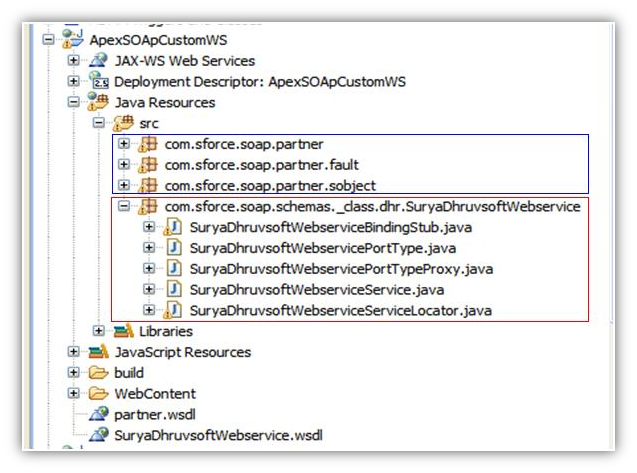Expand SuryaDhruvsoftWebservicePortTypeProxy.java node

click(149, 268)
